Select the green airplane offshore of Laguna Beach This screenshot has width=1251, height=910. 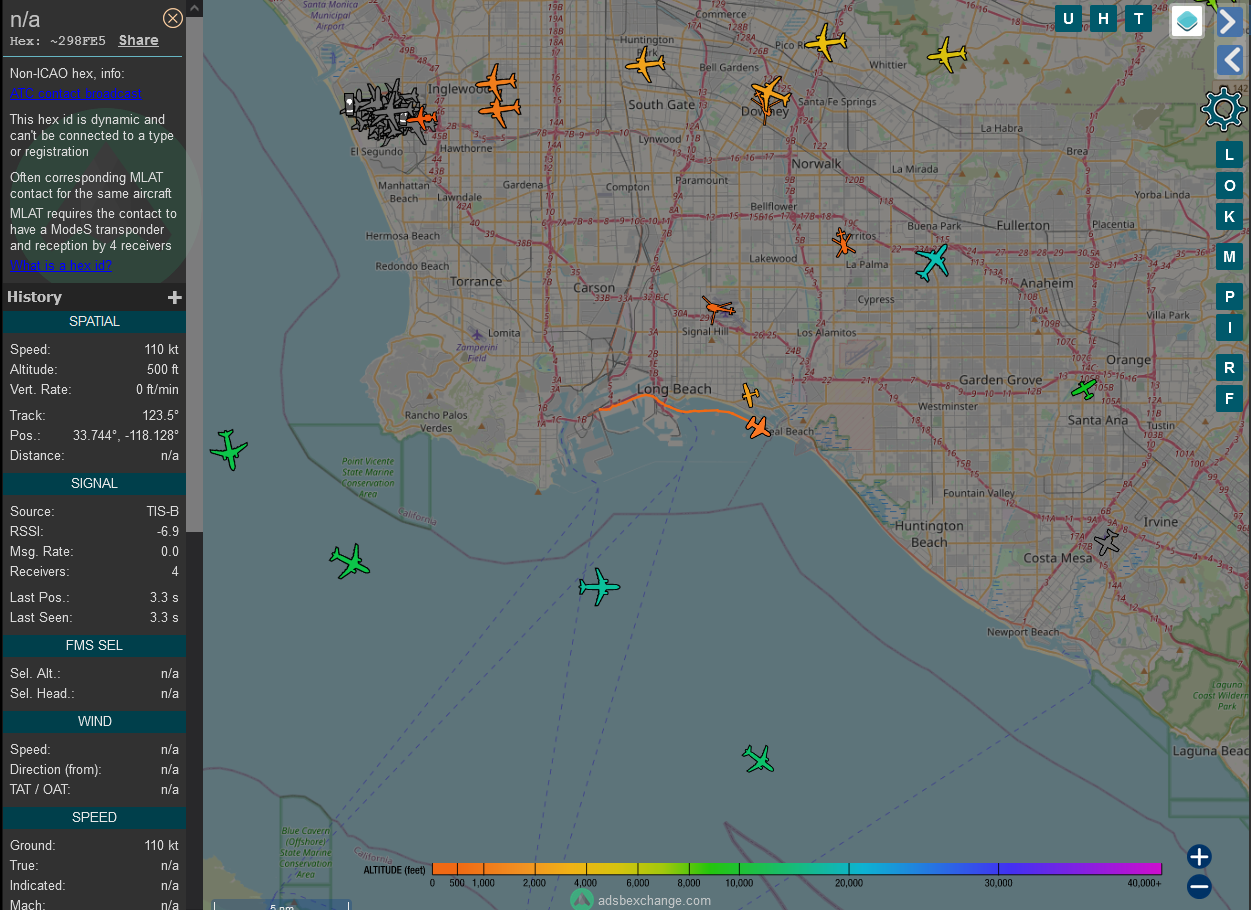click(759, 759)
